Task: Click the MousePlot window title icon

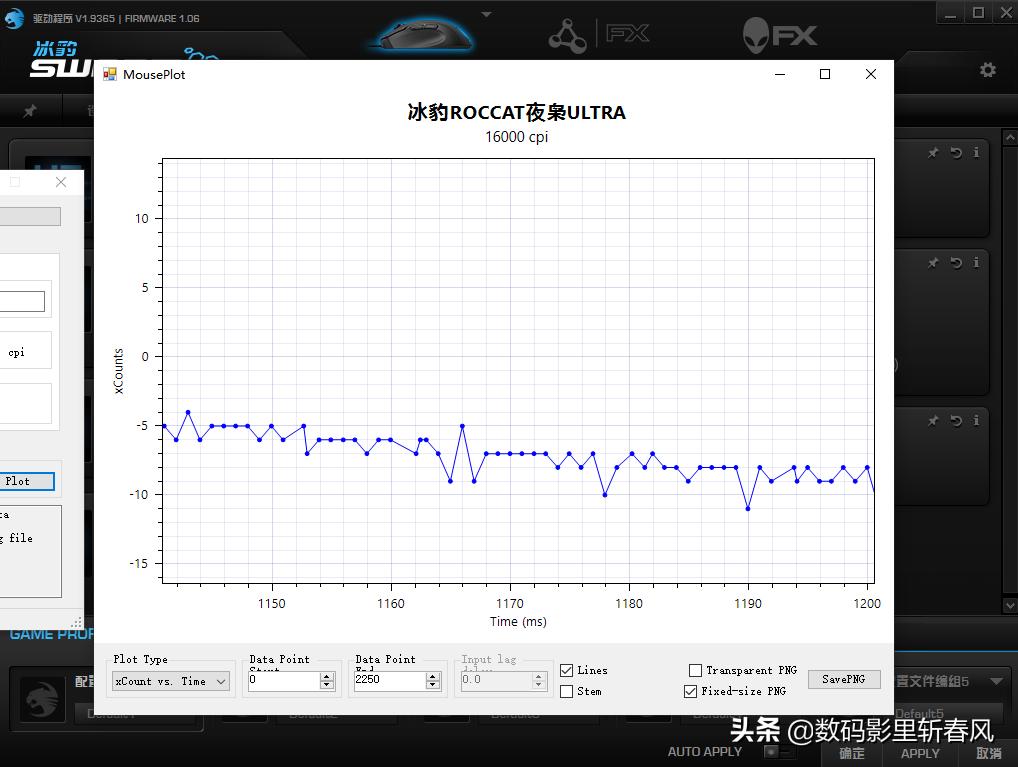Action: 110,75
